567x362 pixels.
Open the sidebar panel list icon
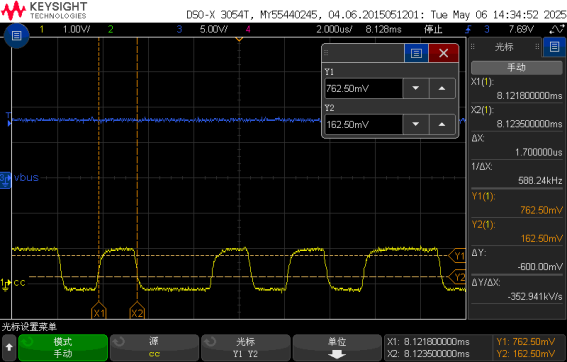(554, 47)
